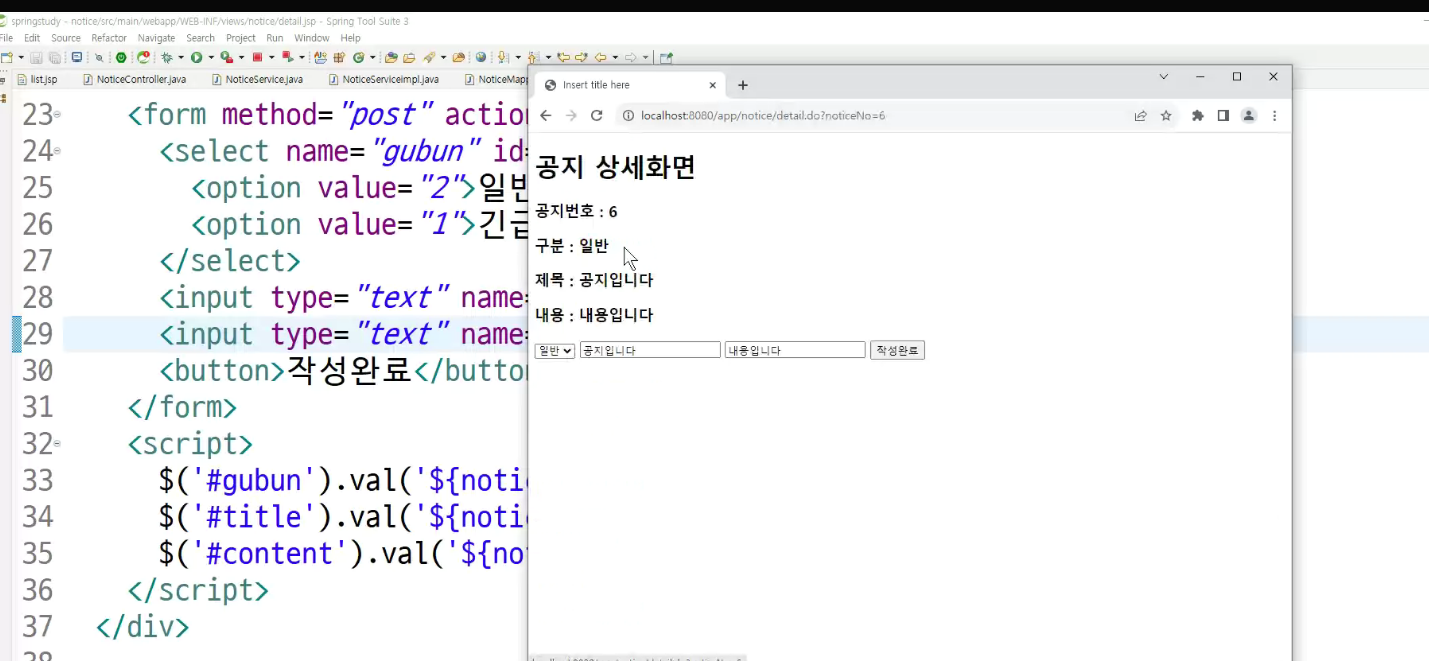
Task: Click the New file icon in the STS toolbar
Action: point(7,57)
